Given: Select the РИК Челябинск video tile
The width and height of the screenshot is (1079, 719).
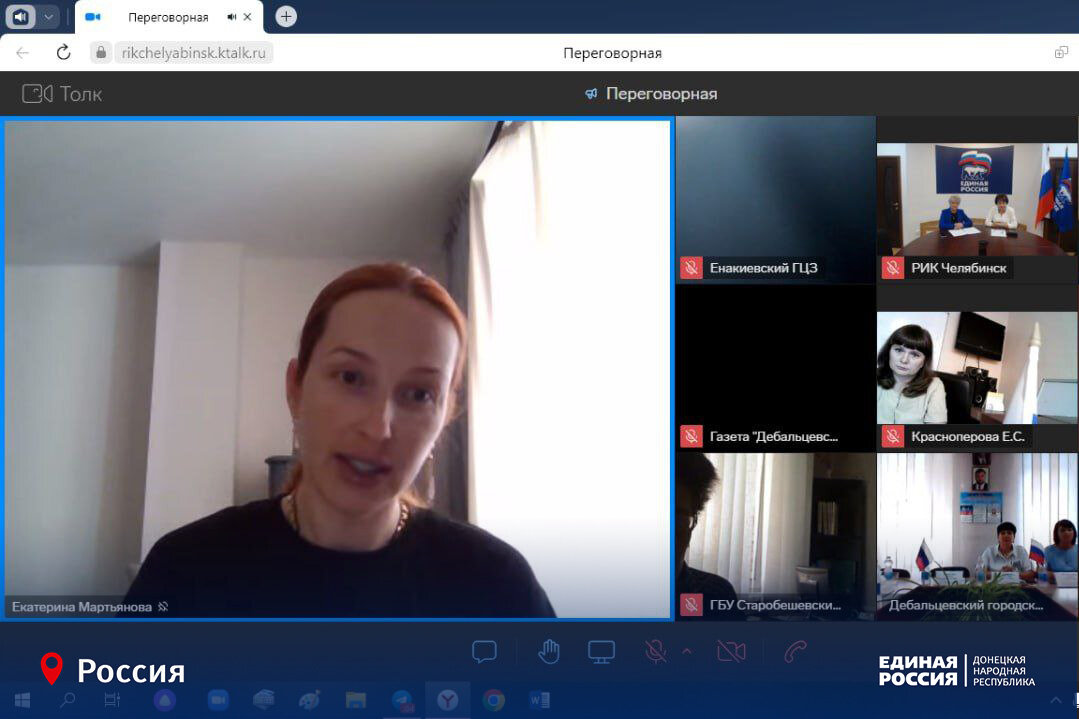Looking at the screenshot, I should coord(977,200).
